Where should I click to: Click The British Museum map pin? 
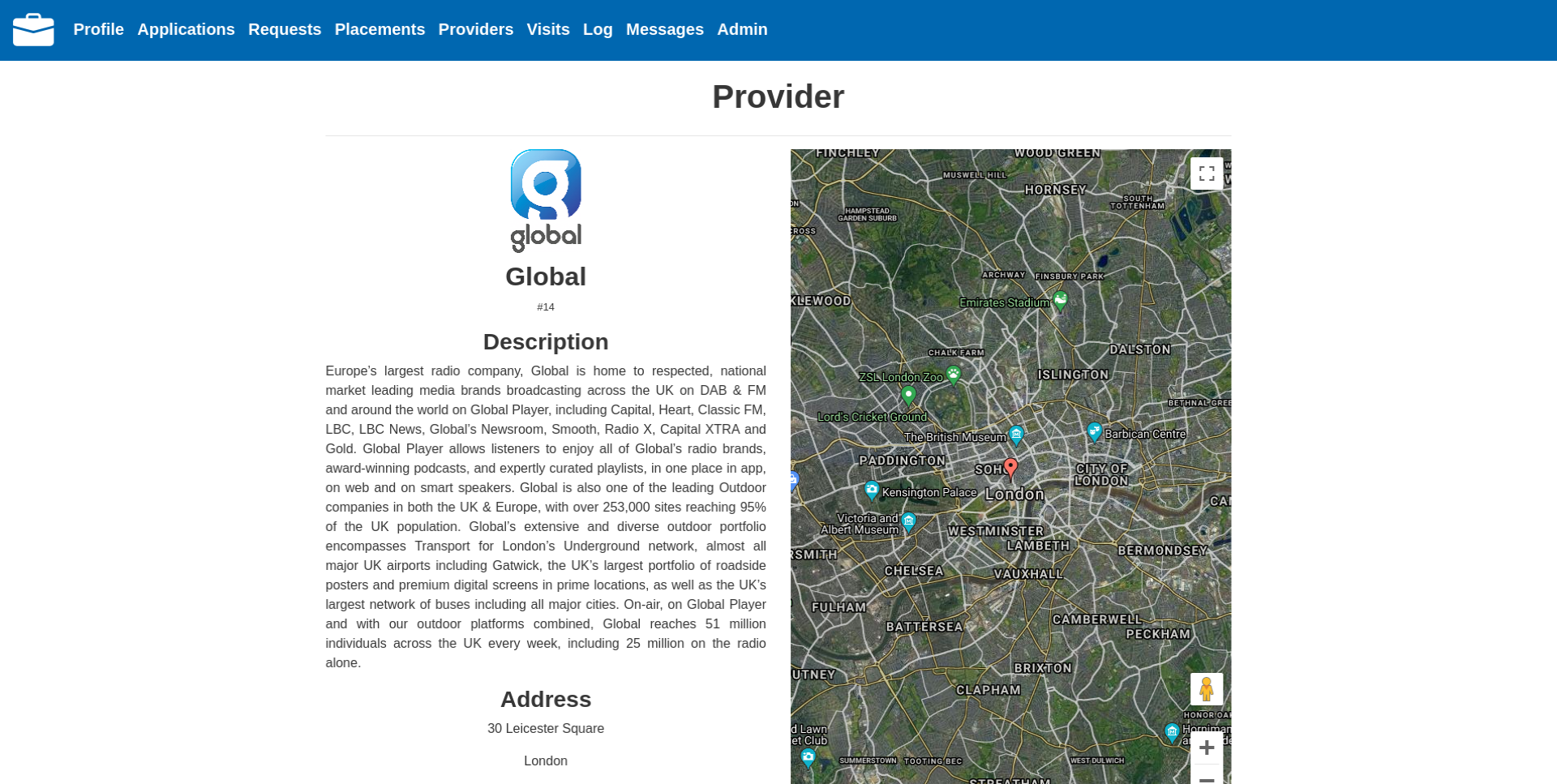(x=1016, y=435)
